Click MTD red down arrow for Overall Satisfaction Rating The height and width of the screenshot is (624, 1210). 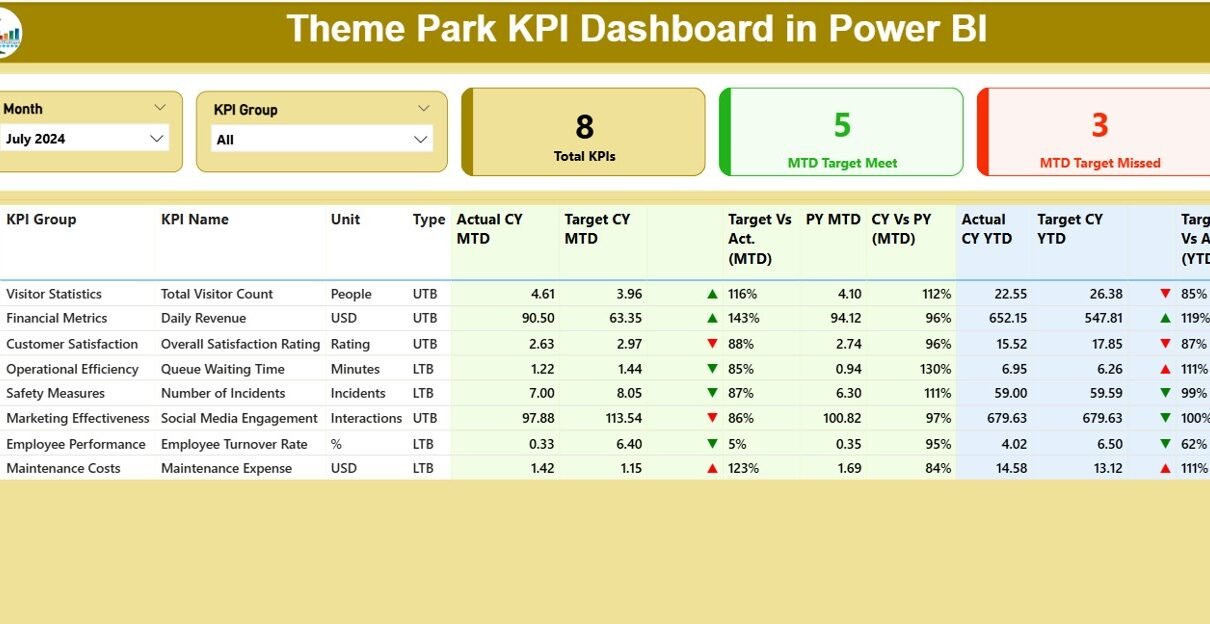coord(712,344)
